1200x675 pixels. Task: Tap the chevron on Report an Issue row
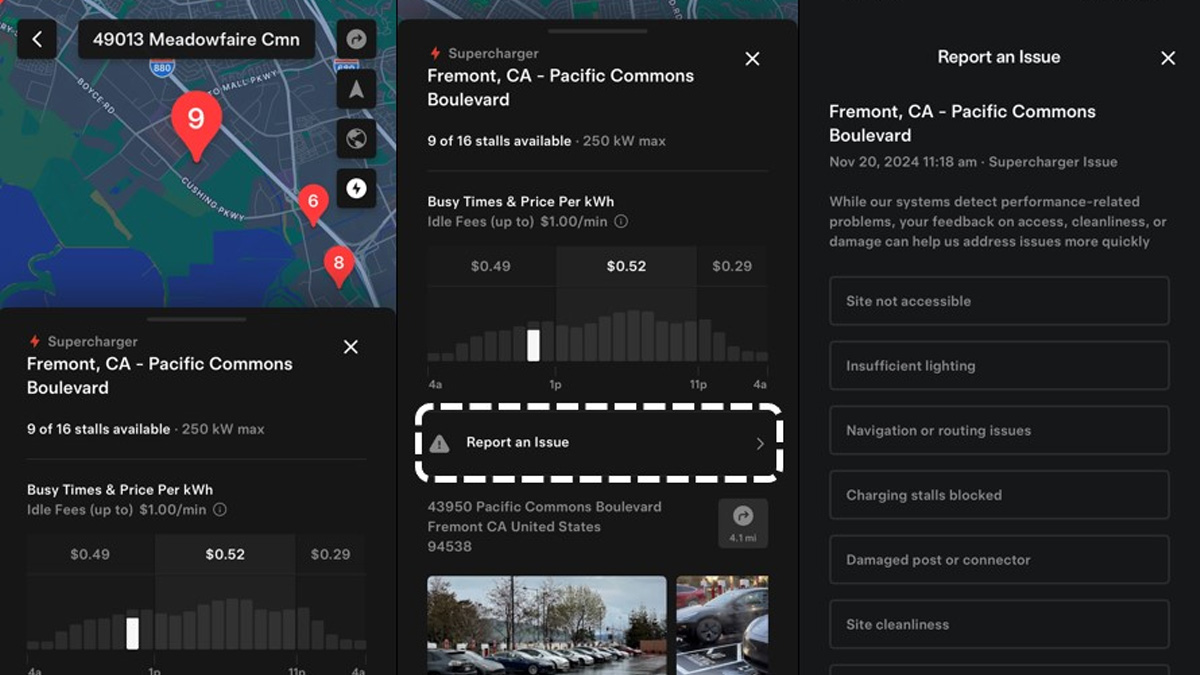(x=760, y=443)
